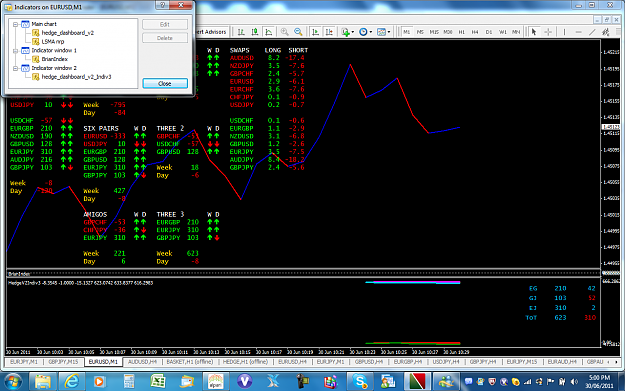Switch to M1 timeframe
The image size is (625, 391).
[407, 32]
